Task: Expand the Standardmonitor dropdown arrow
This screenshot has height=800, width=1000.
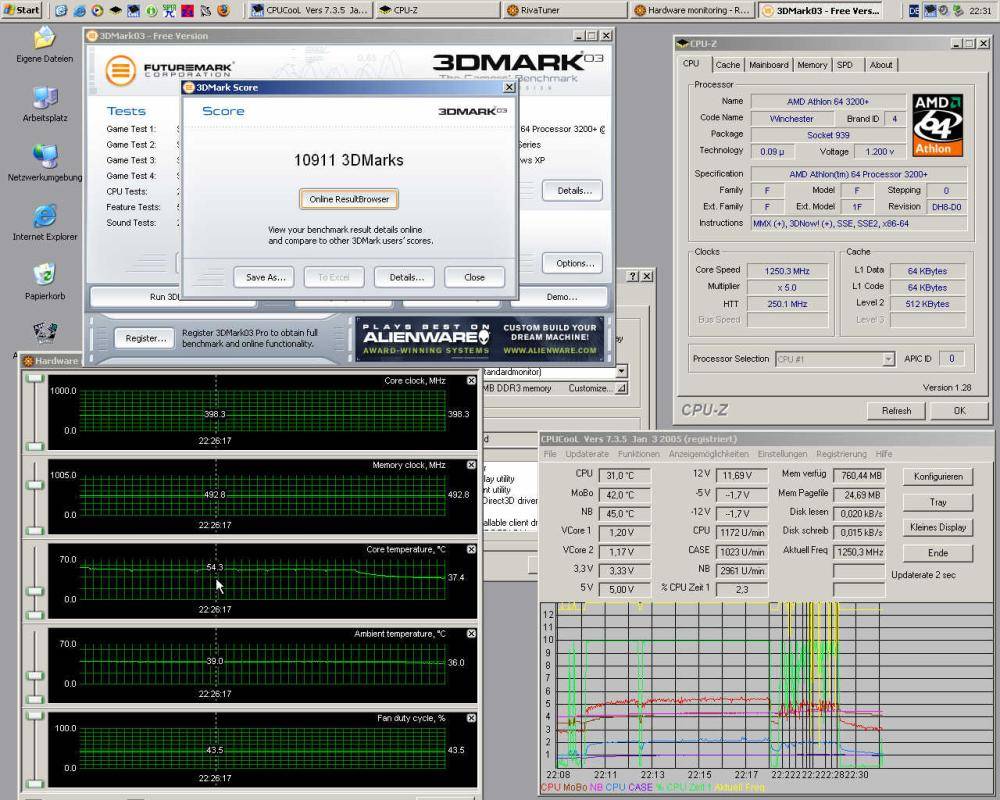Action: point(621,371)
